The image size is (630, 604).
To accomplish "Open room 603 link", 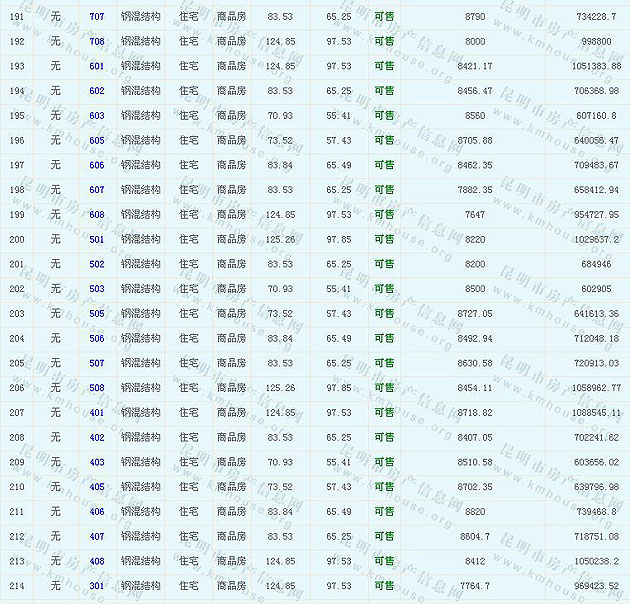I will [96, 116].
